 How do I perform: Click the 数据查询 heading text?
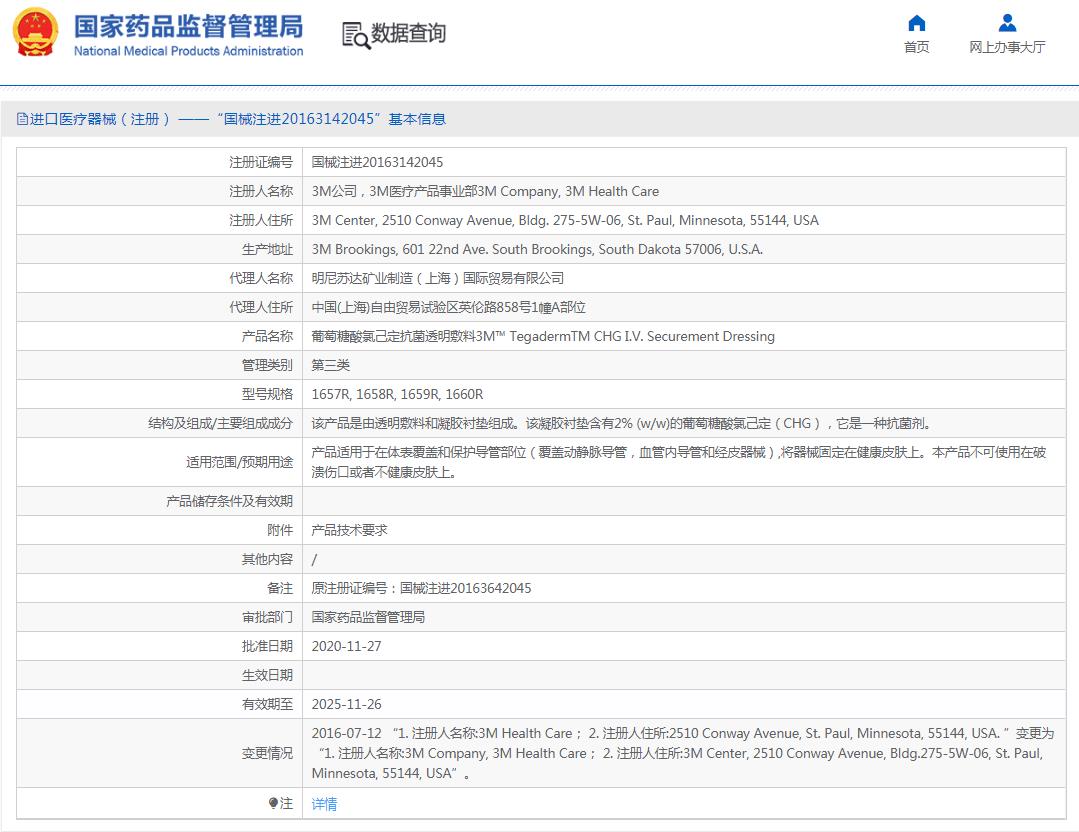click(x=409, y=33)
